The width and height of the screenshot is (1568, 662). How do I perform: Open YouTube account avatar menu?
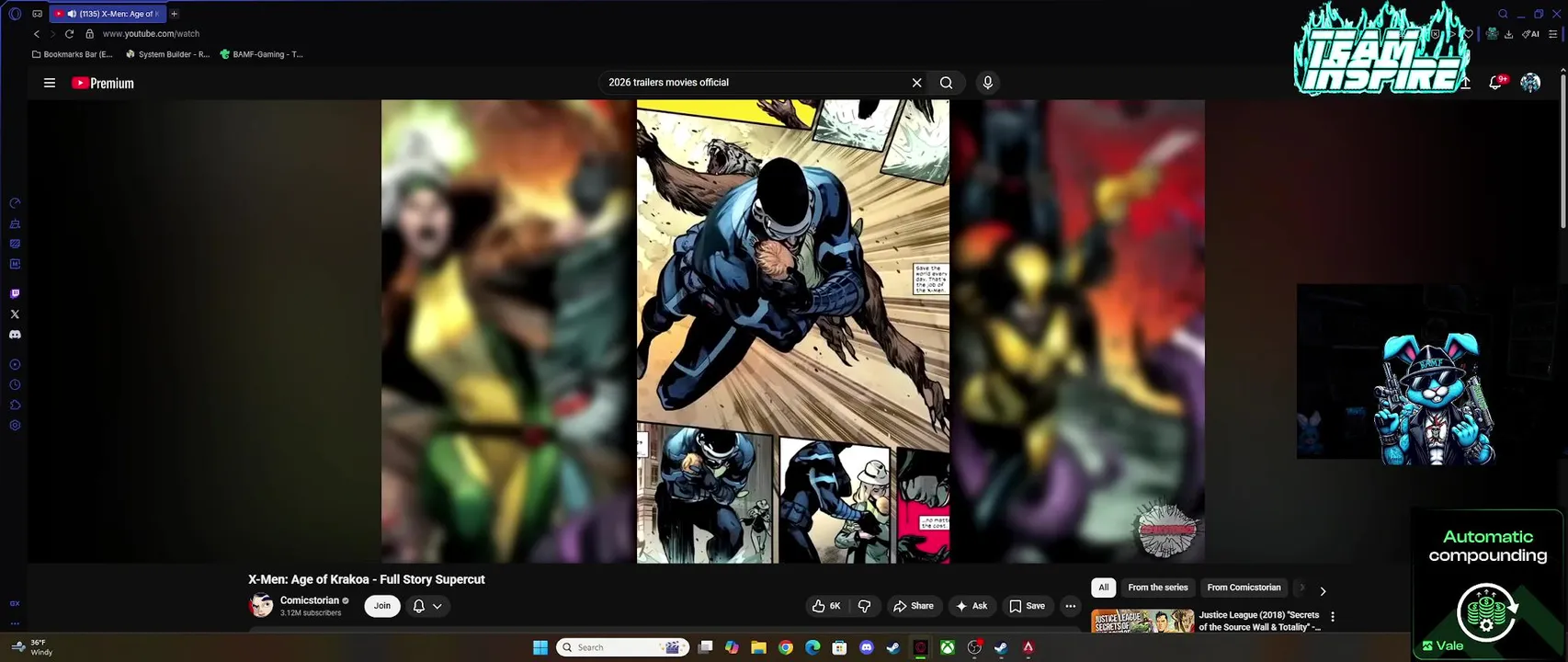[x=1530, y=83]
